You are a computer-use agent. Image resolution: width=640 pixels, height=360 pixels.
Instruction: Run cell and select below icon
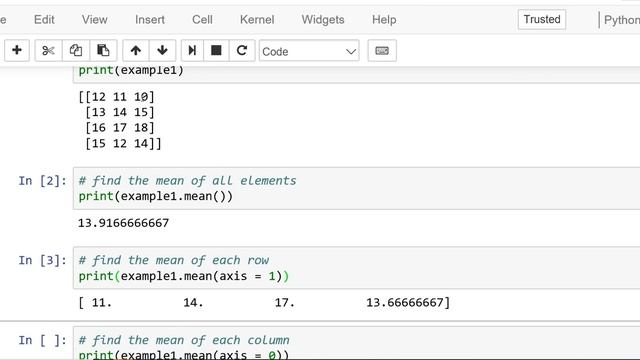[x=192, y=51]
